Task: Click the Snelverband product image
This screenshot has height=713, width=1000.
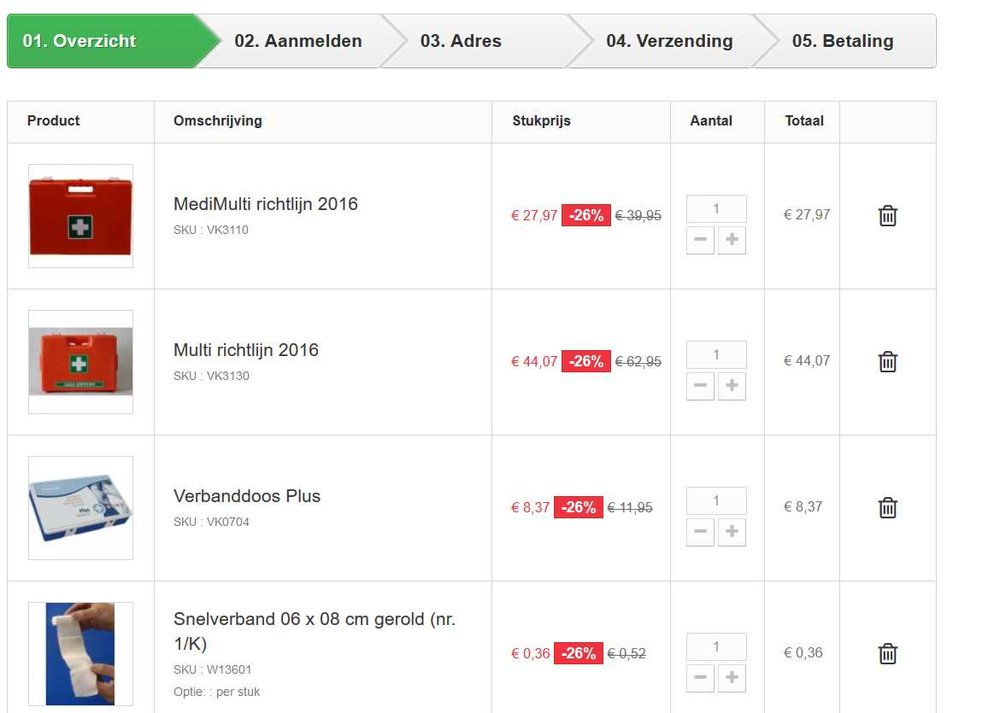Action: point(80,652)
